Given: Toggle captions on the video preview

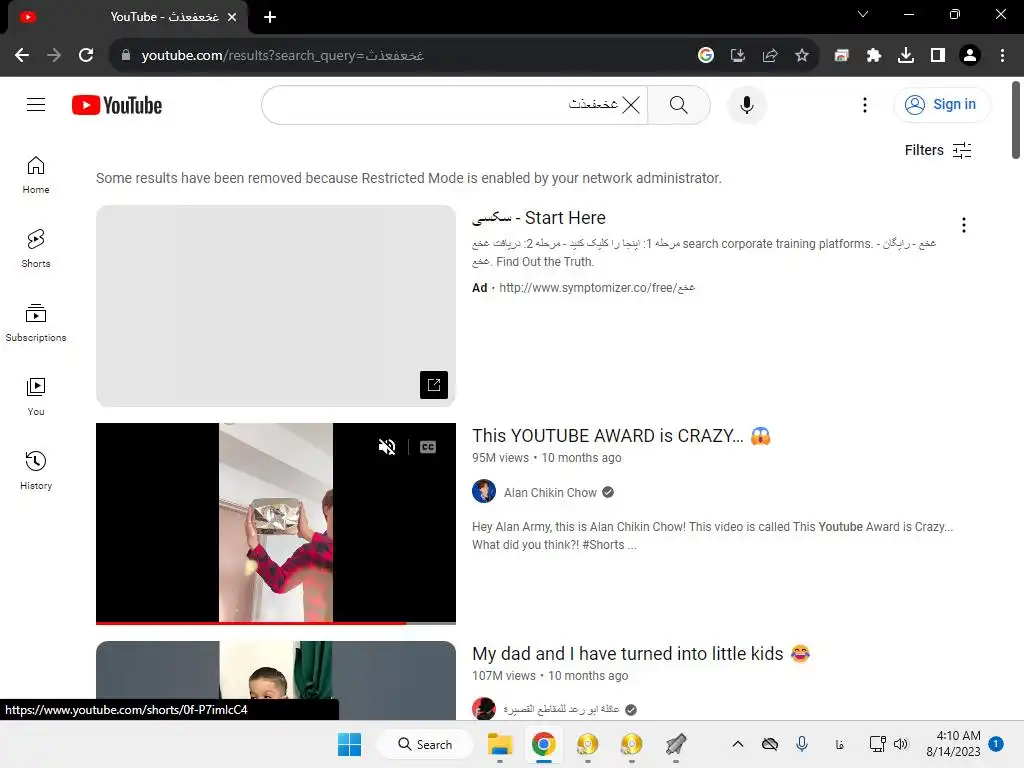Looking at the screenshot, I should click(x=428, y=447).
